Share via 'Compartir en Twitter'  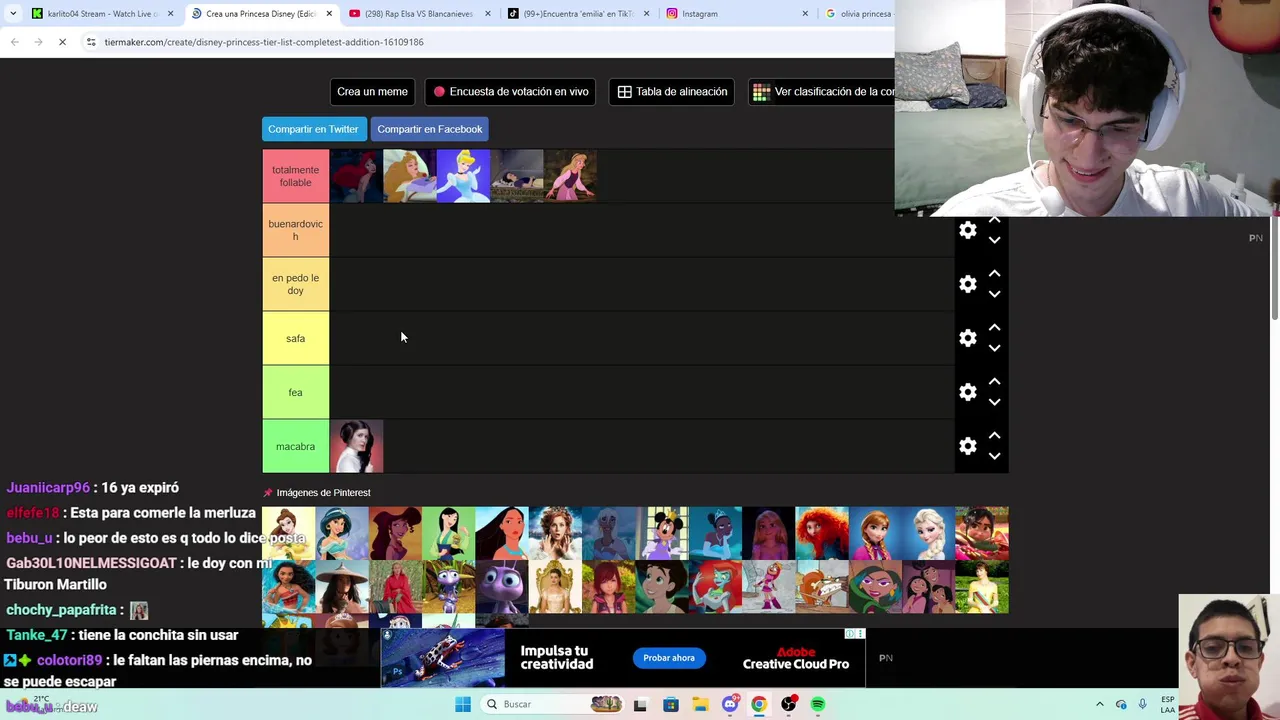coord(313,129)
